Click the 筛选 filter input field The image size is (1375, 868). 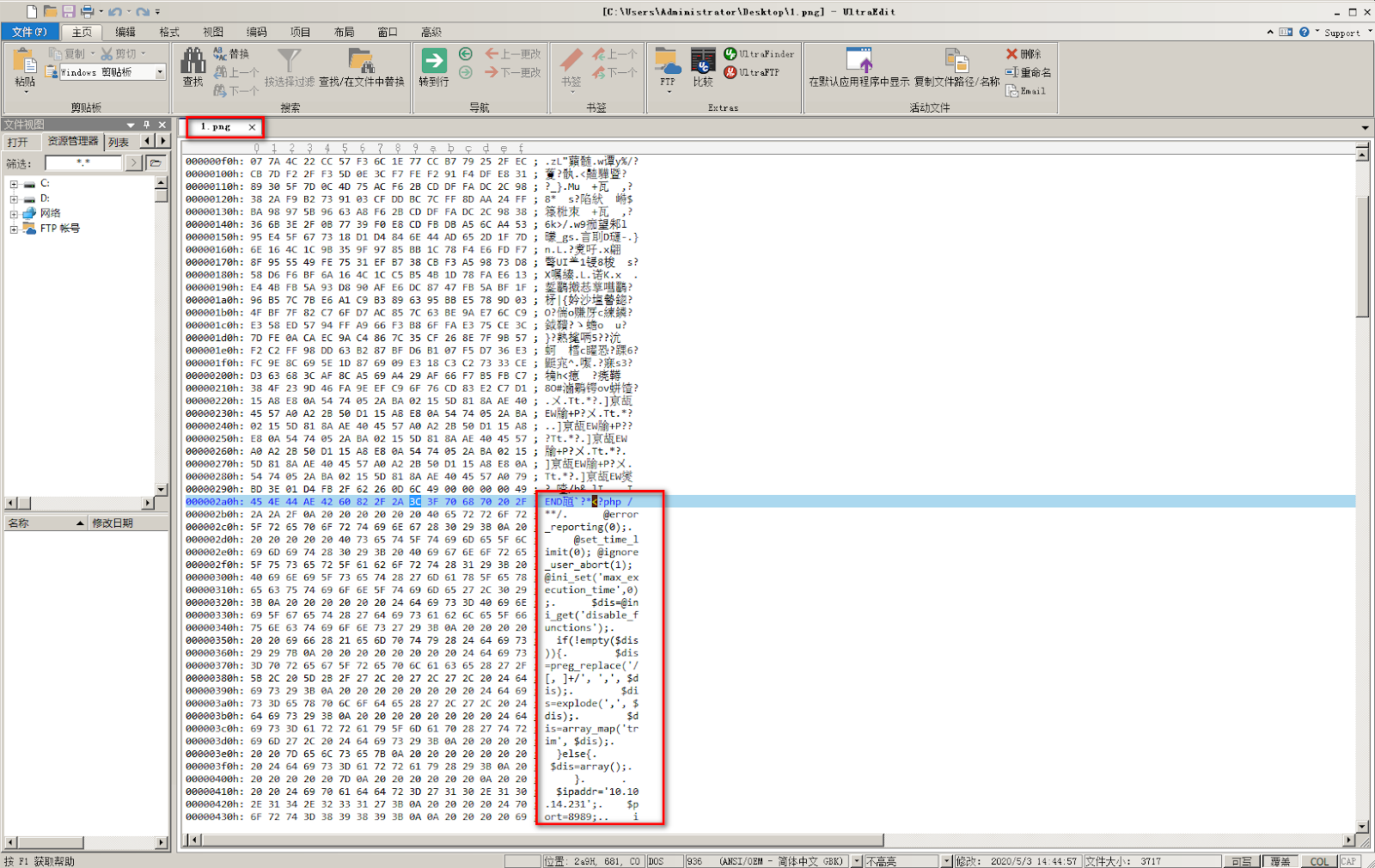pos(84,162)
